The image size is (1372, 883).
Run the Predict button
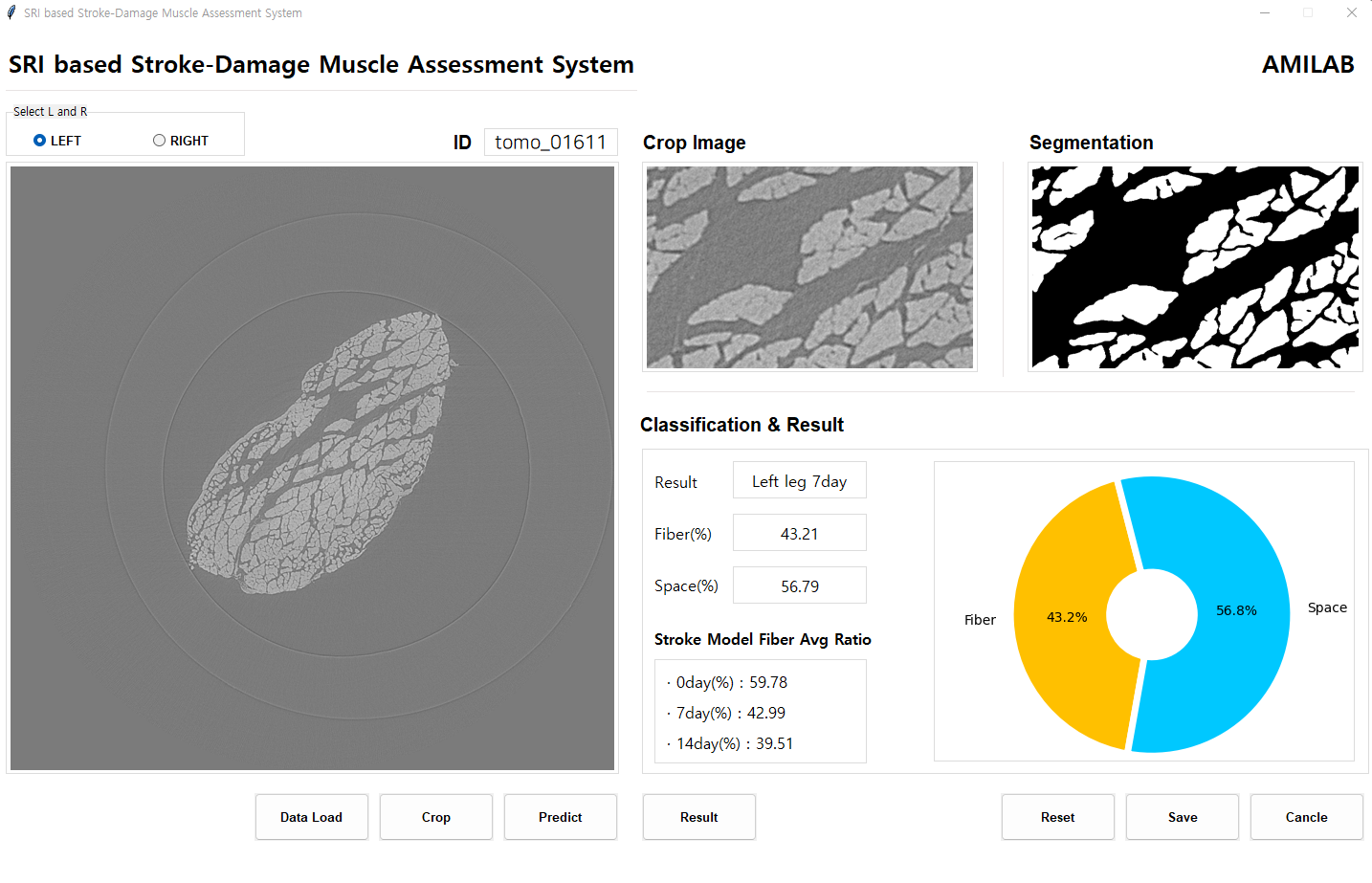[561, 817]
